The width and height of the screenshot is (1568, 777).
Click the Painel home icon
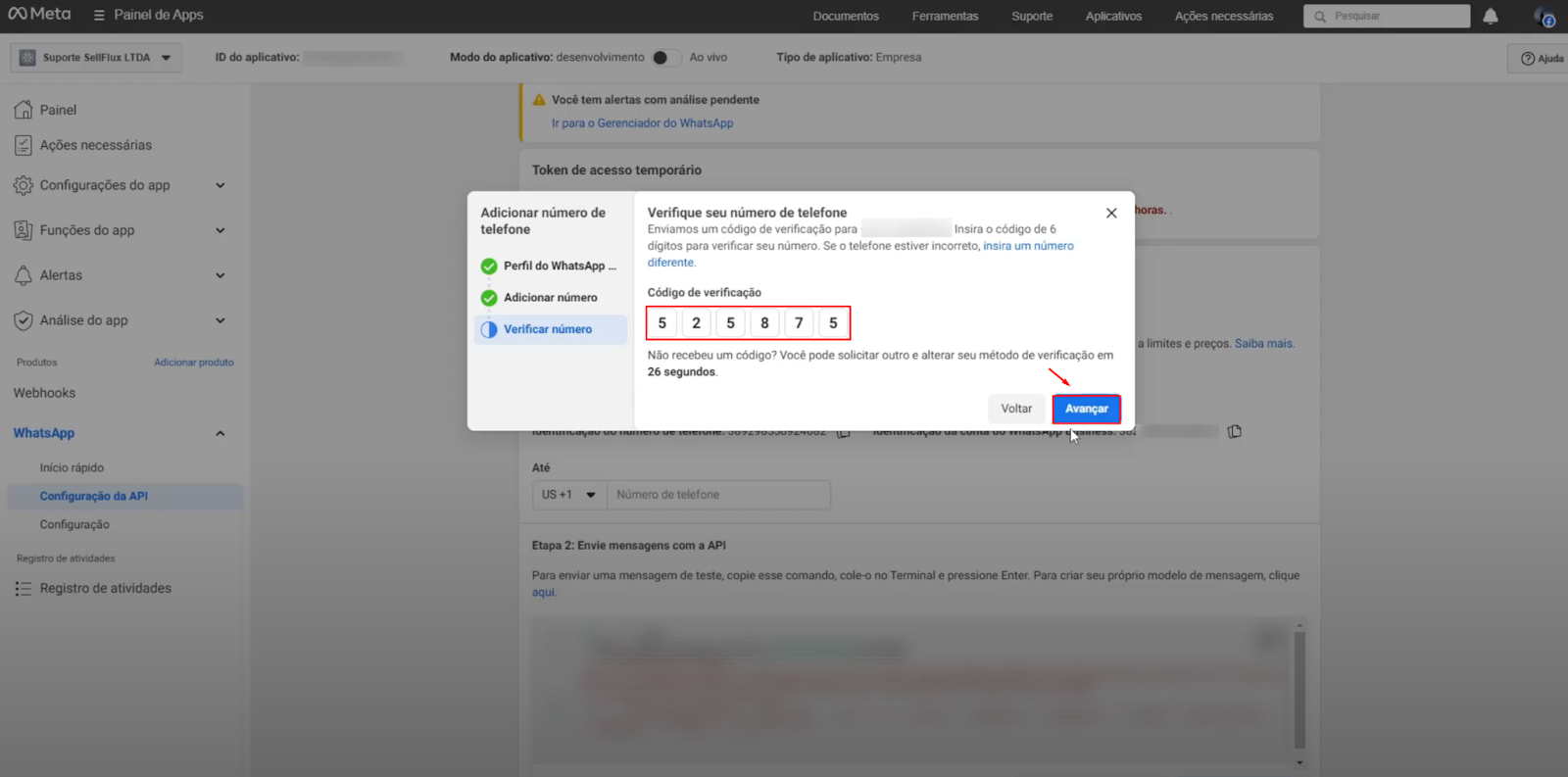click(24, 110)
